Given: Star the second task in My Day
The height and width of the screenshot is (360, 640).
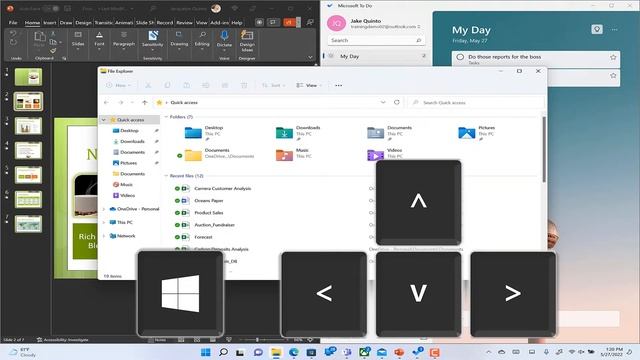Looking at the screenshot, I should (x=613, y=76).
